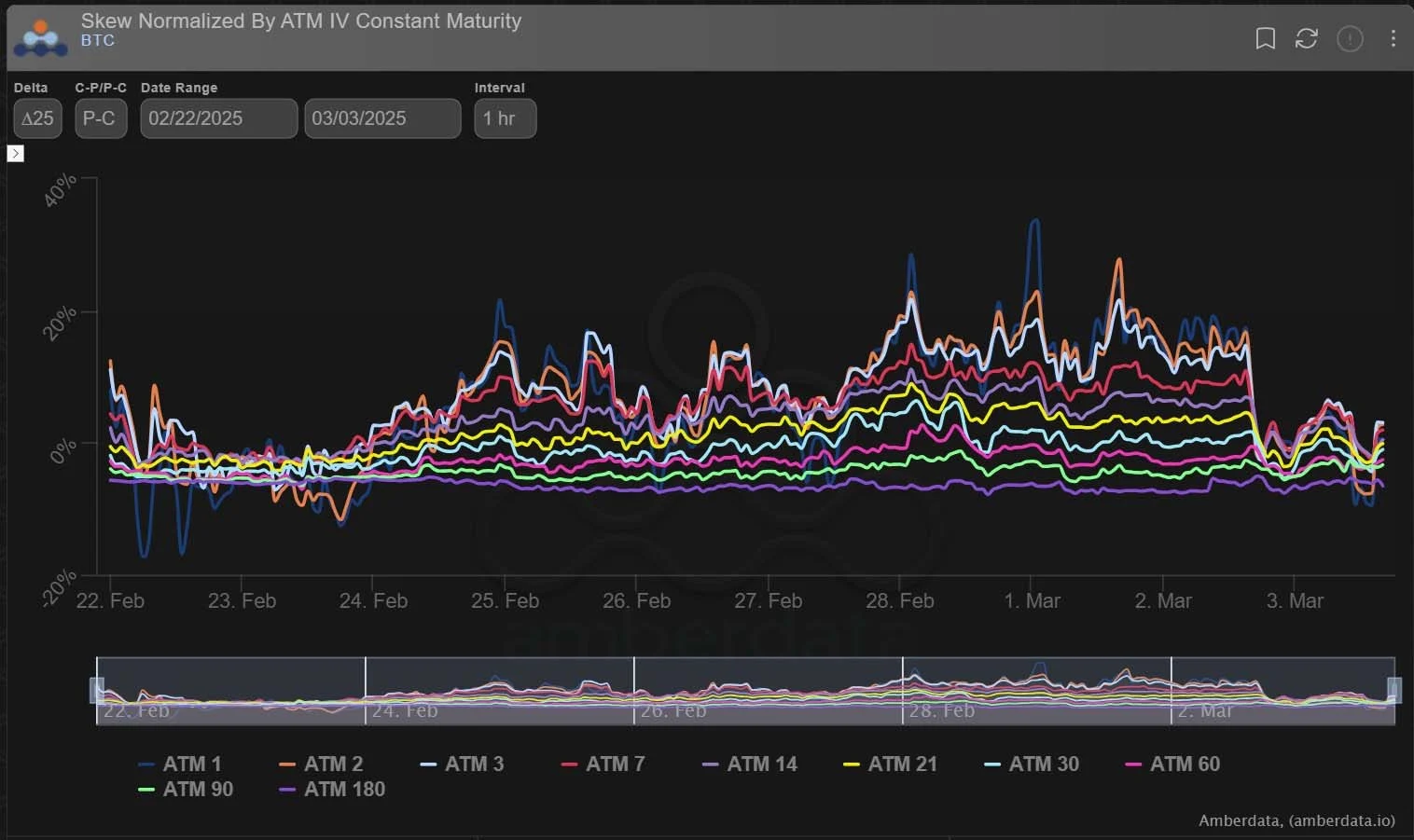Click the 2. Mar x-axis label on main chart
This screenshot has height=840, width=1414.
pyautogui.click(x=1163, y=600)
